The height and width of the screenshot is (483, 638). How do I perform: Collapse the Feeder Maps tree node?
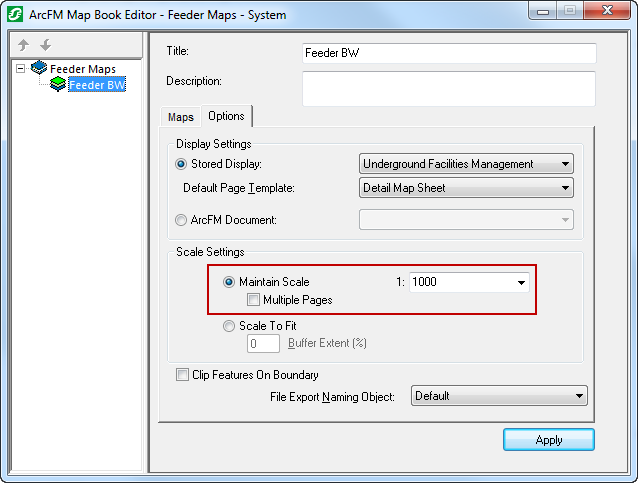coord(21,69)
